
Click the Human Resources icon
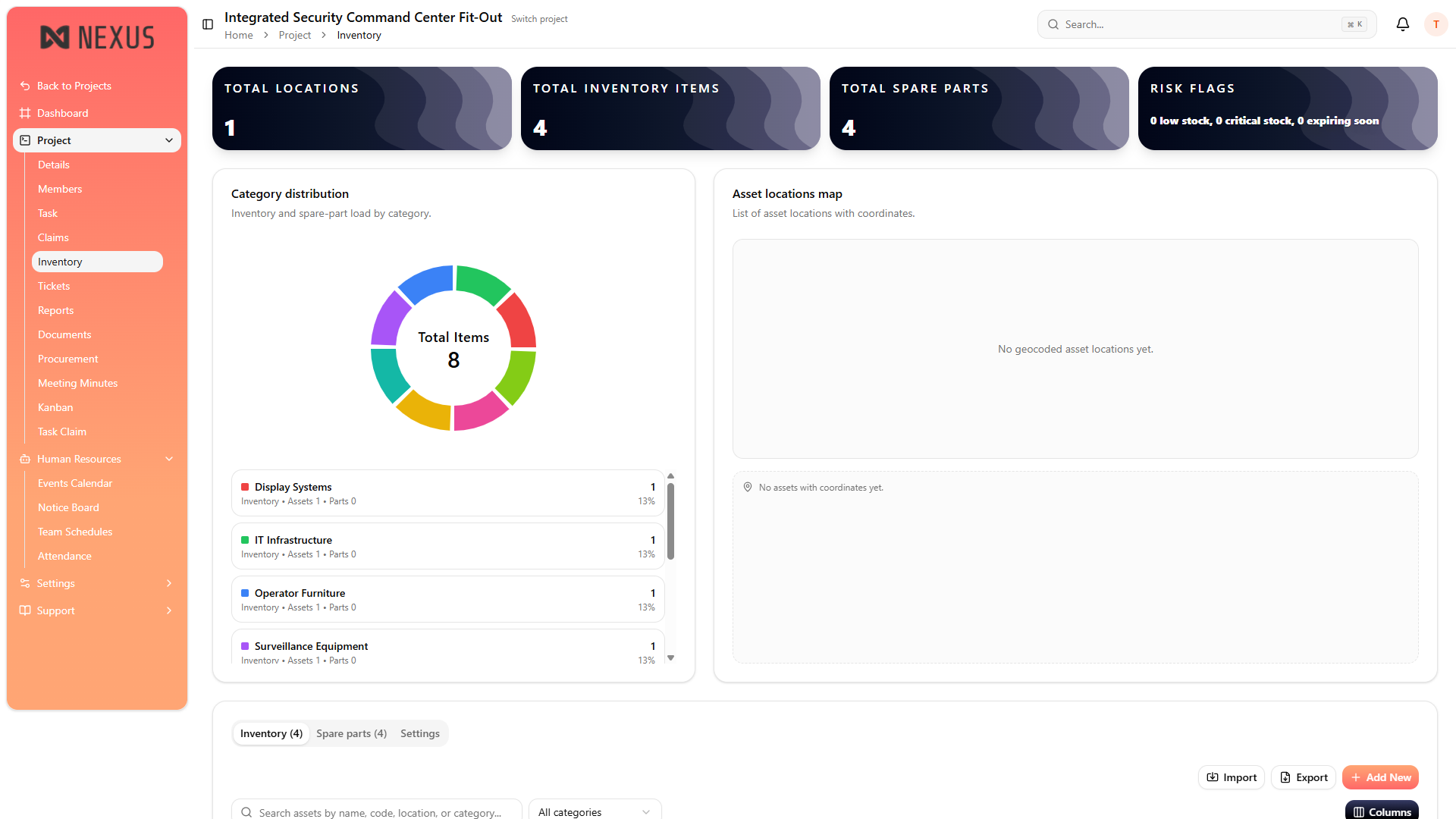coord(25,459)
